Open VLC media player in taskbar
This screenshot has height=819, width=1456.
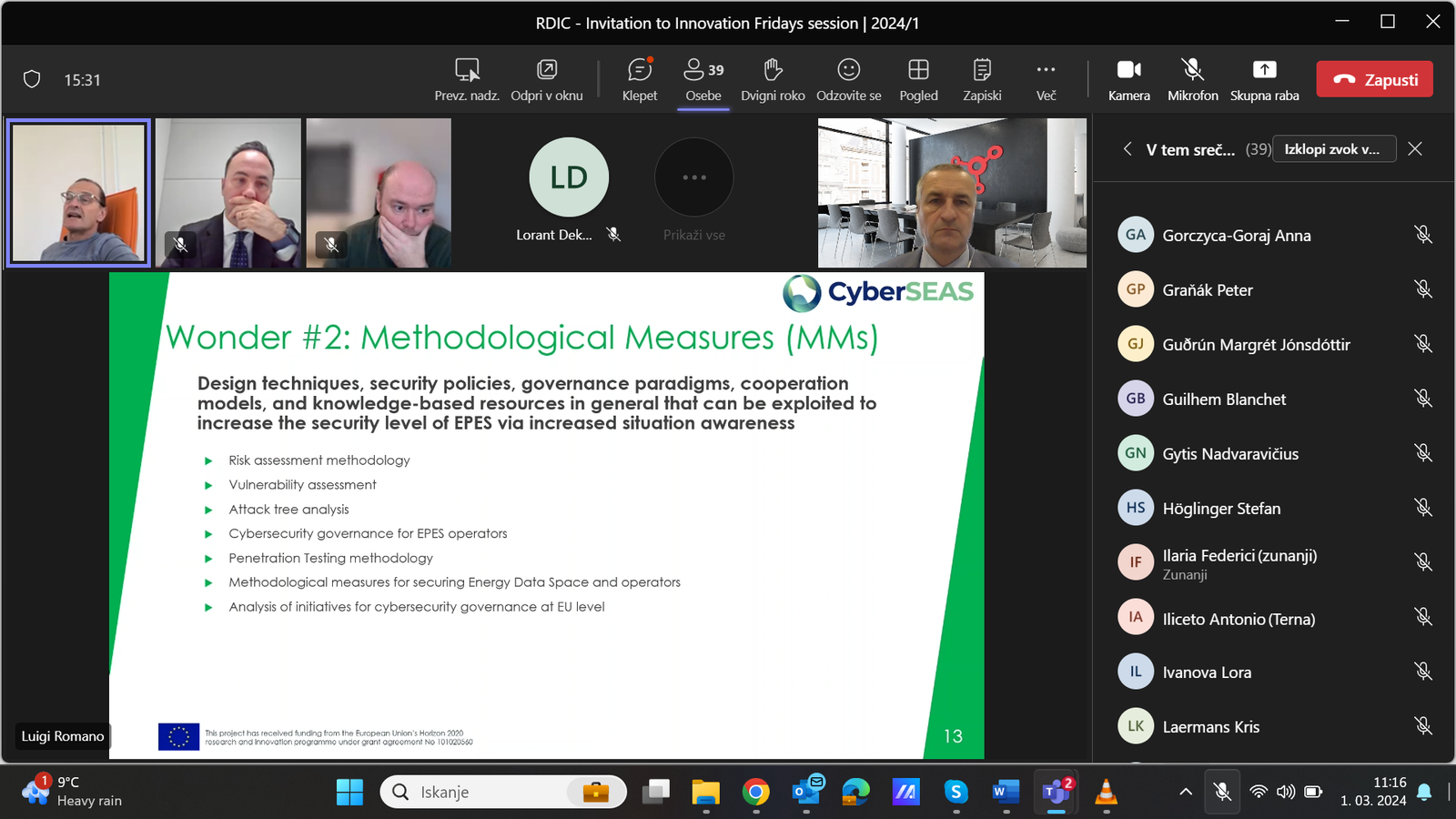pos(1106,792)
